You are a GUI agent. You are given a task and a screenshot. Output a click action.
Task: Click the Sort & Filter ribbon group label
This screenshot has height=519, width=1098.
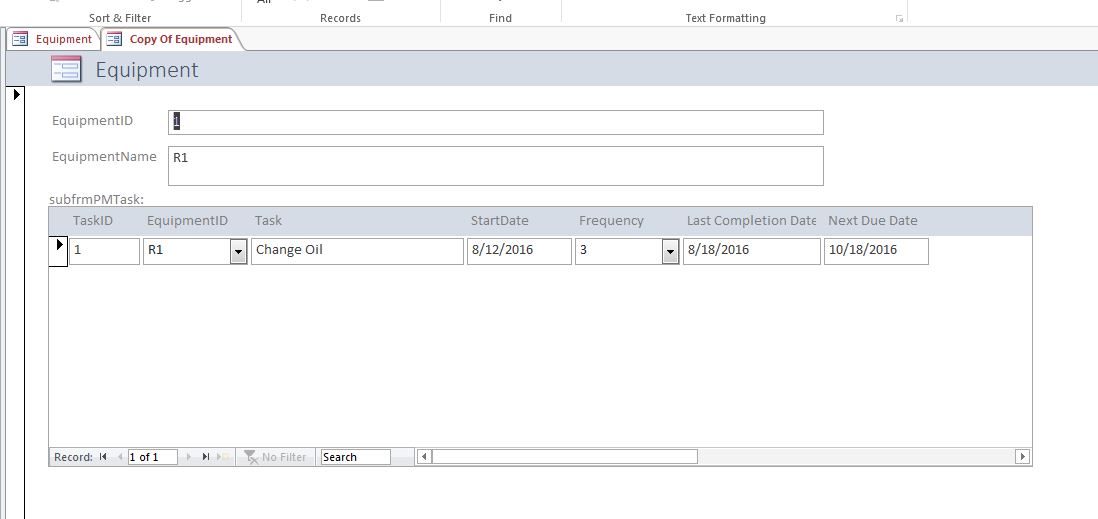point(120,18)
